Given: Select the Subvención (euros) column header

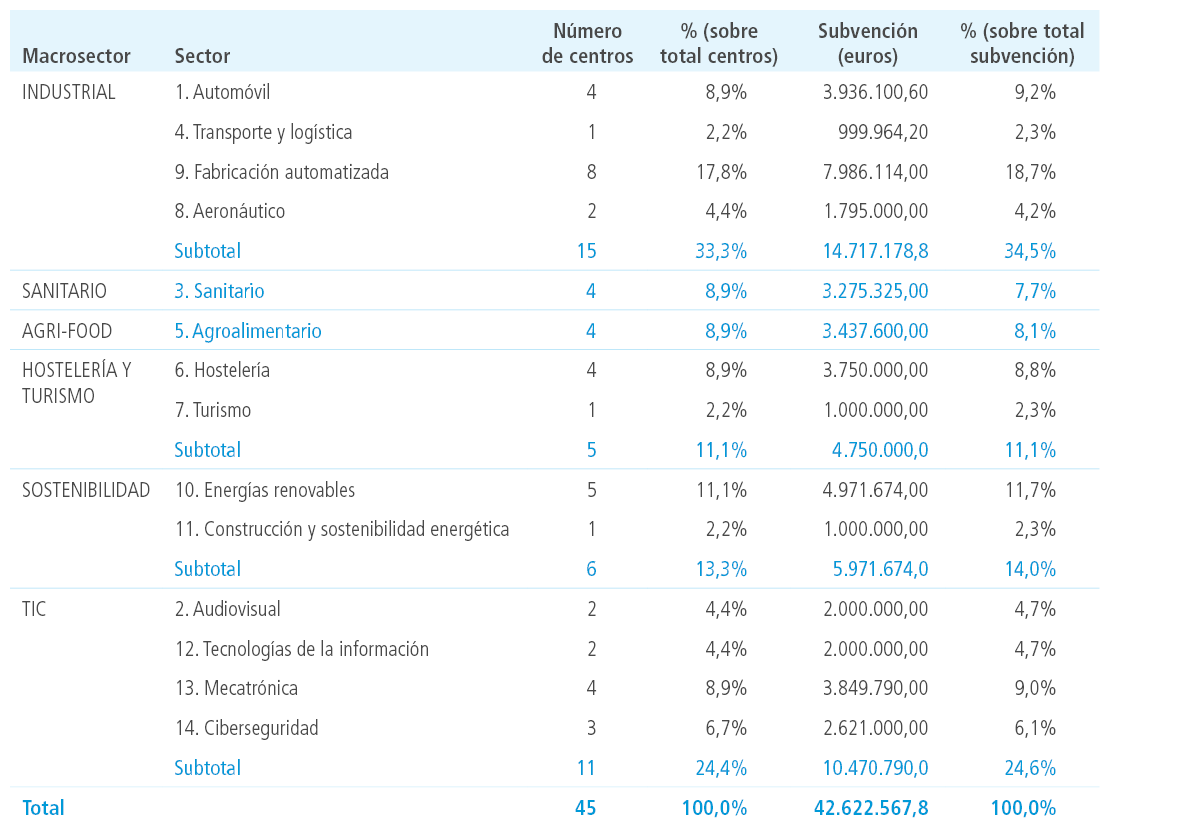Looking at the screenshot, I should 868,43.
